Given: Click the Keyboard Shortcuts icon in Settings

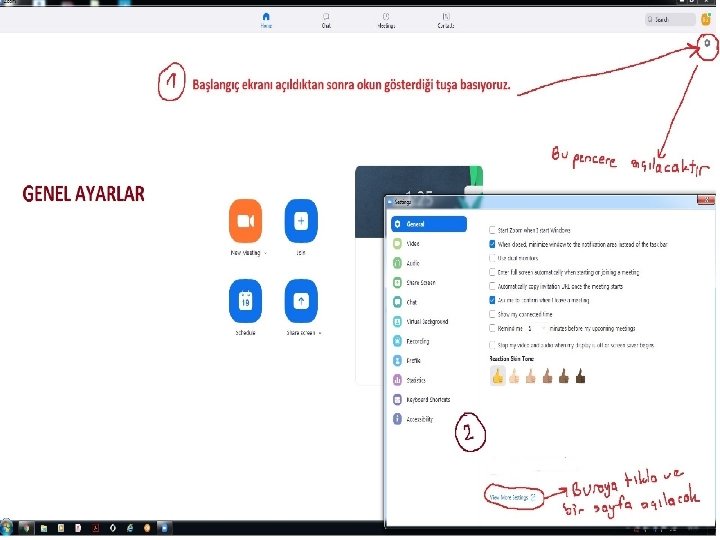Looking at the screenshot, I should pos(397,399).
